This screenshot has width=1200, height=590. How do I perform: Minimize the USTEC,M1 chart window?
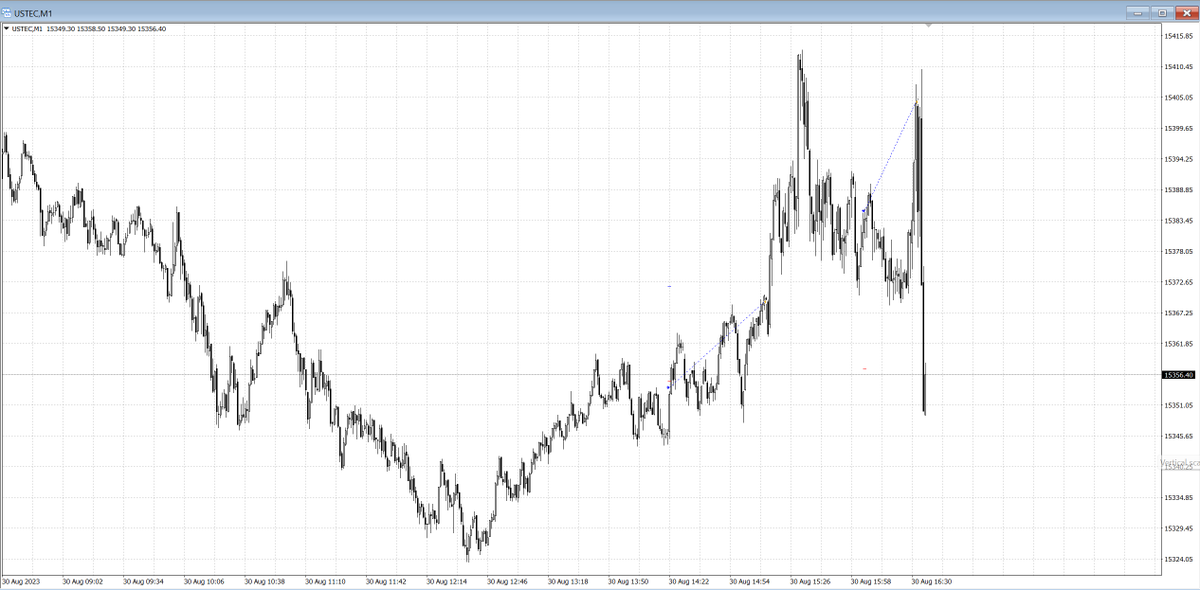[1138, 13]
